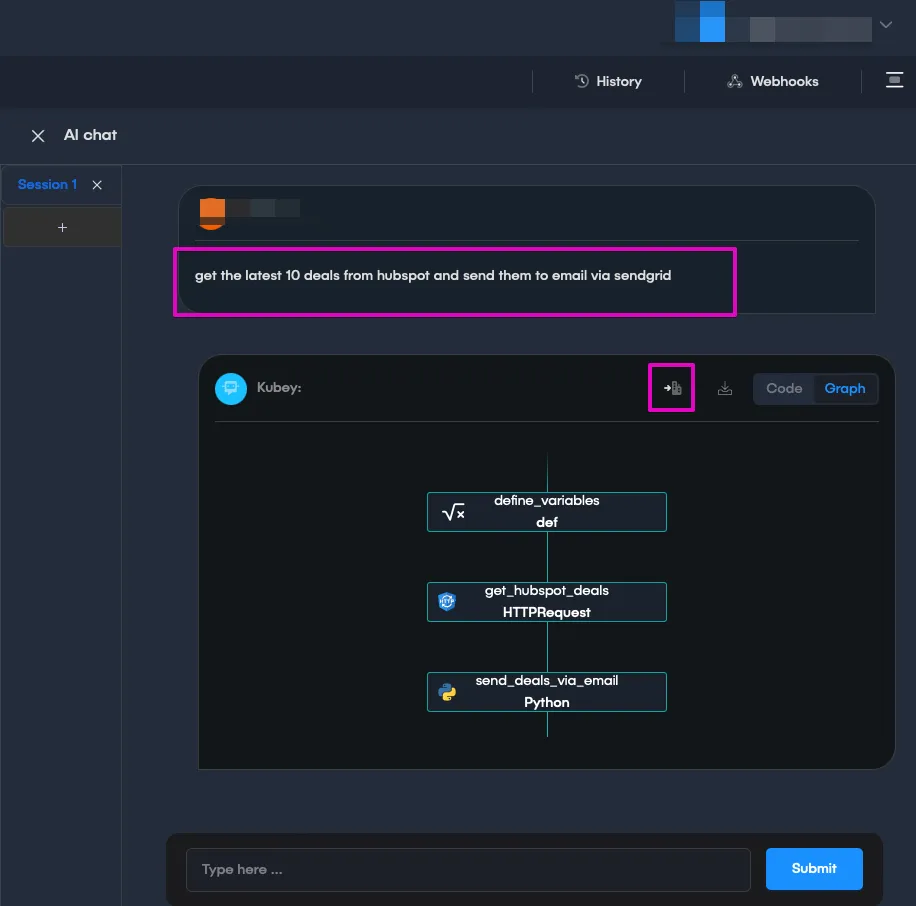Click the 'Kubey:' name label
916x906 pixels.
279,387
